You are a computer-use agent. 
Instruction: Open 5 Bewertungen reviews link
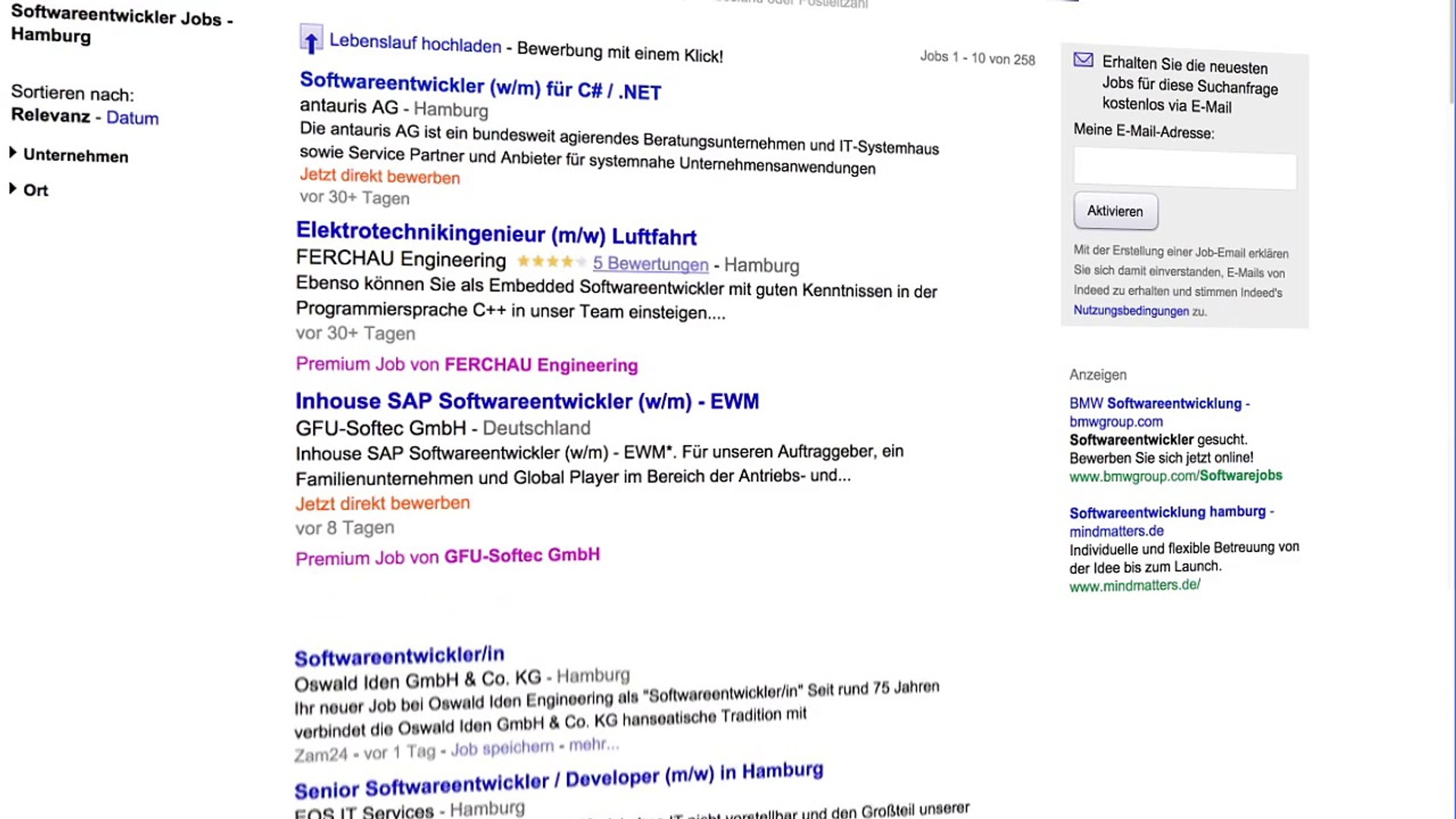coord(650,264)
